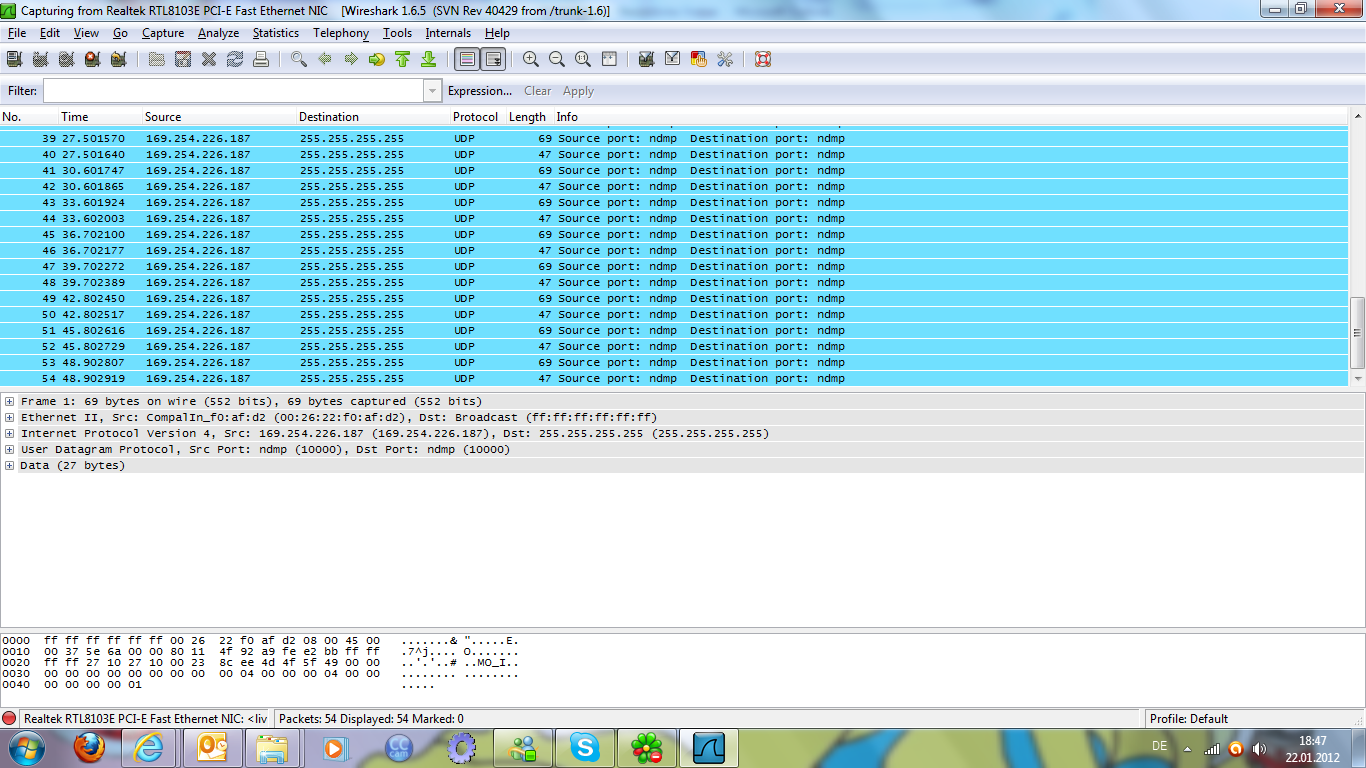Open the Edit menu
Viewport: 1366px width, 768px height.
point(50,33)
